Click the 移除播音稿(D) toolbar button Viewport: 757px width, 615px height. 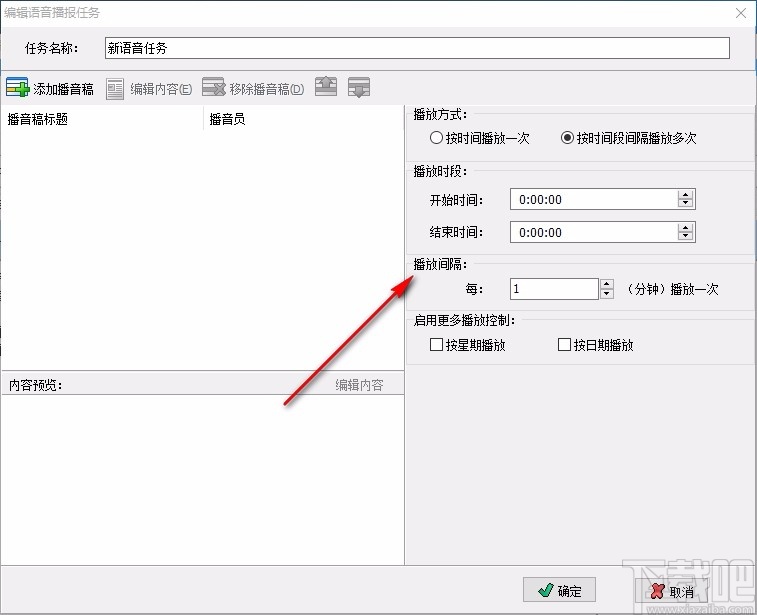(x=253, y=88)
